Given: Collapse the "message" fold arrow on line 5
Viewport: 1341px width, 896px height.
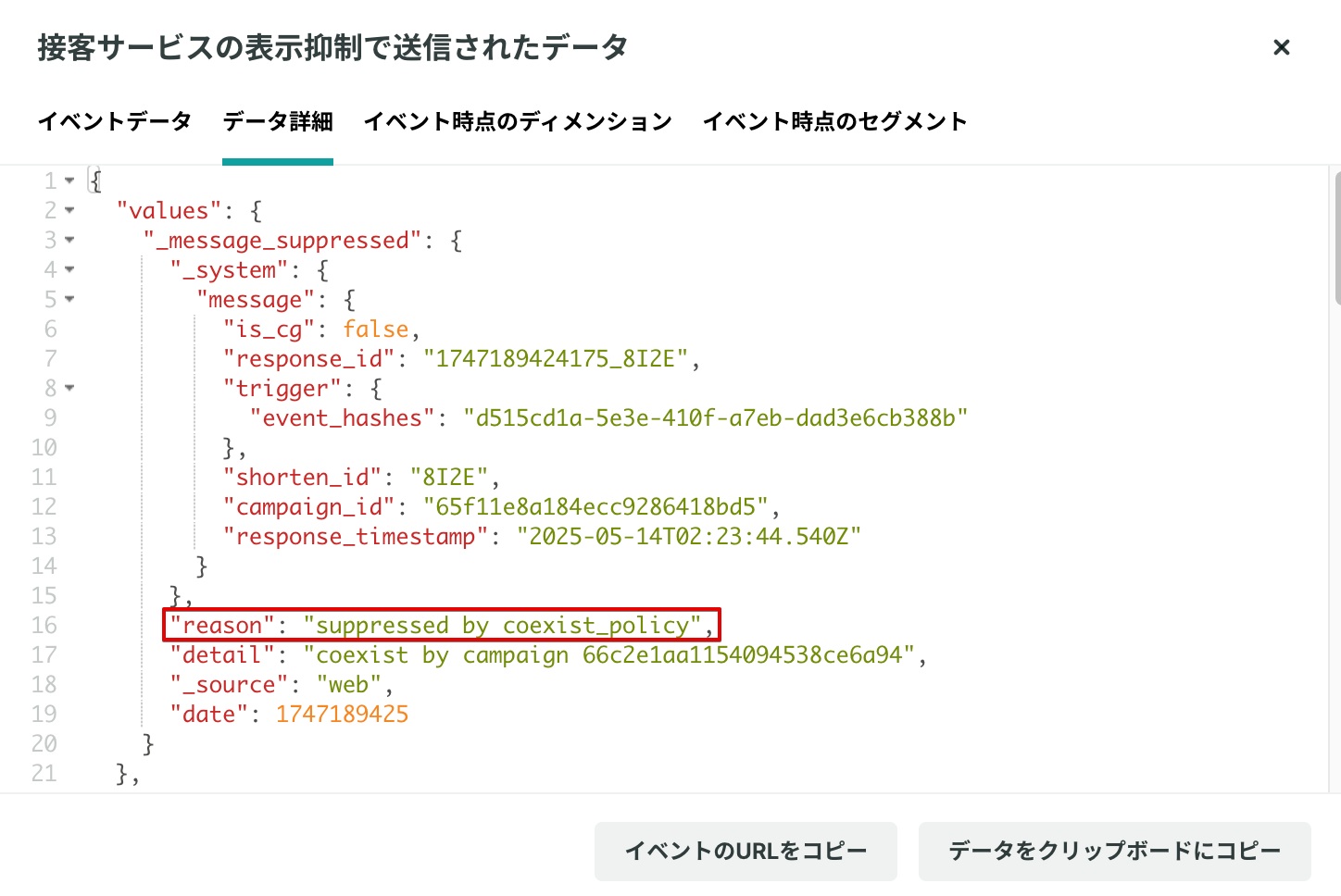Looking at the screenshot, I should [x=69, y=299].
